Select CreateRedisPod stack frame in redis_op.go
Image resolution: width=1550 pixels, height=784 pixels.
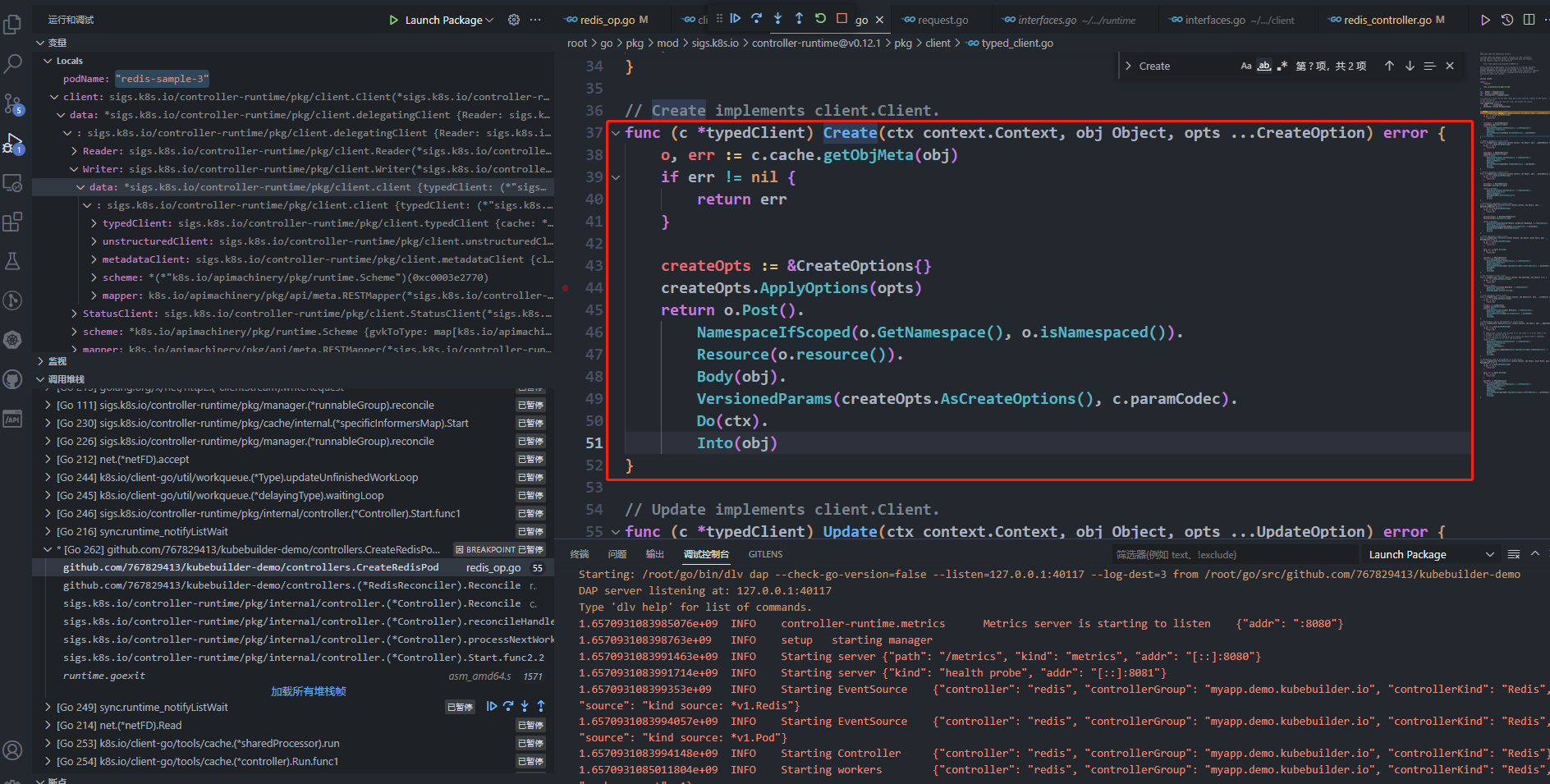(x=292, y=567)
